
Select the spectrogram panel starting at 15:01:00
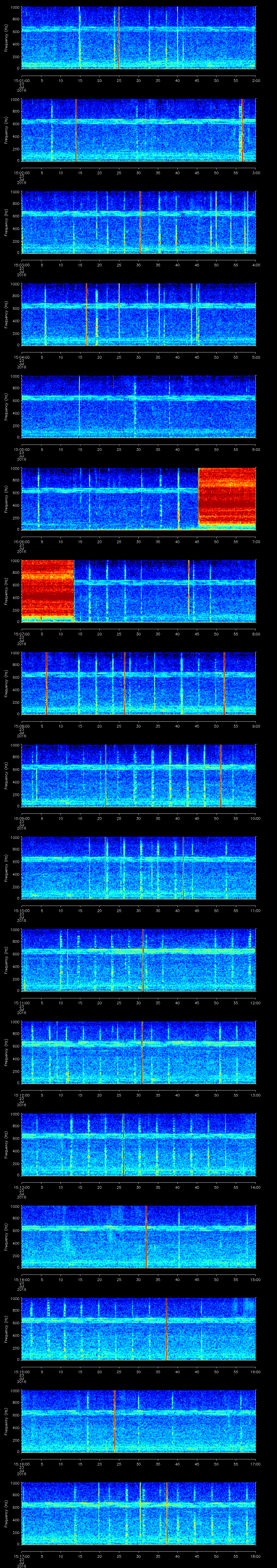coord(138,38)
